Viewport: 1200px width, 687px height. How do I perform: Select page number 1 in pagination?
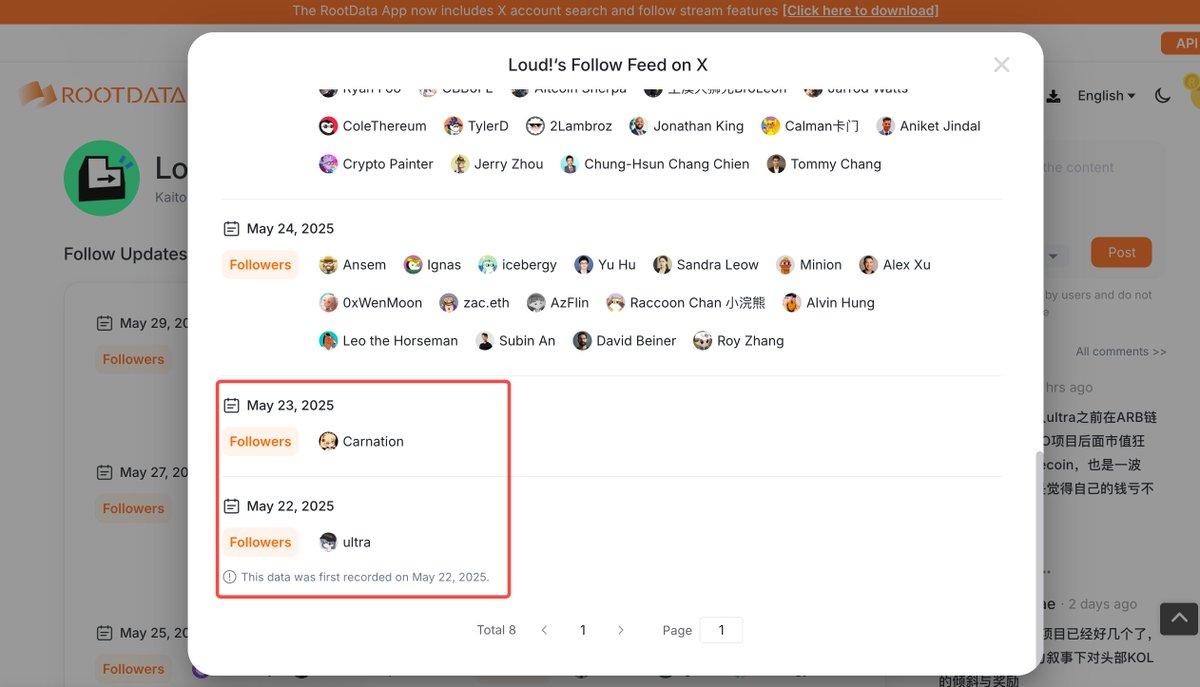[583, 630]
